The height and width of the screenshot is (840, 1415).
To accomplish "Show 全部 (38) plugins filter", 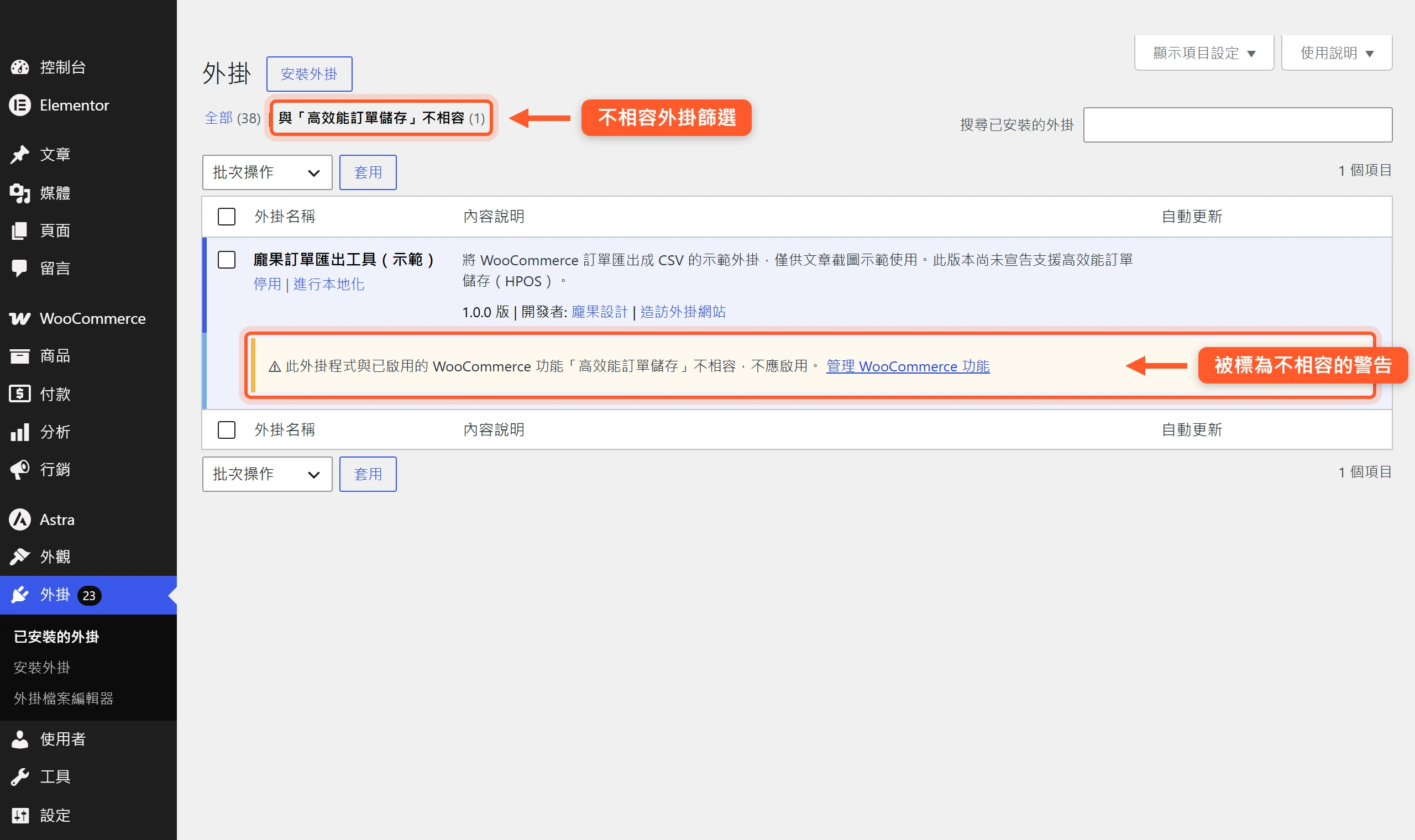I will (x=232, y=118).
